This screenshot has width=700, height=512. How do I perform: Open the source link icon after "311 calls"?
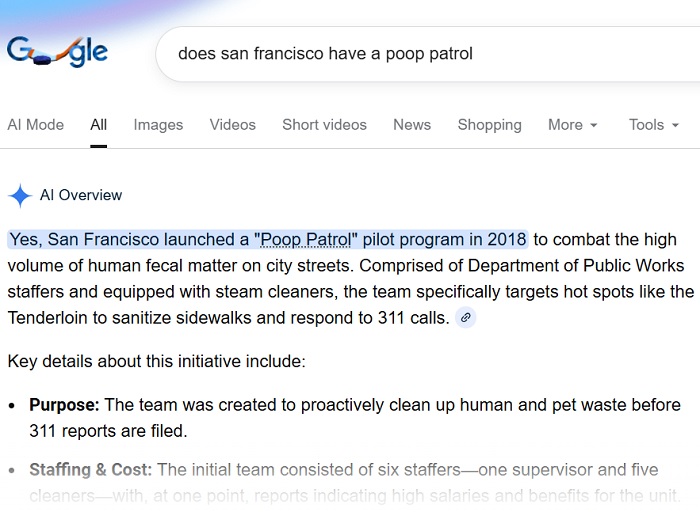(x=465, y=318)
